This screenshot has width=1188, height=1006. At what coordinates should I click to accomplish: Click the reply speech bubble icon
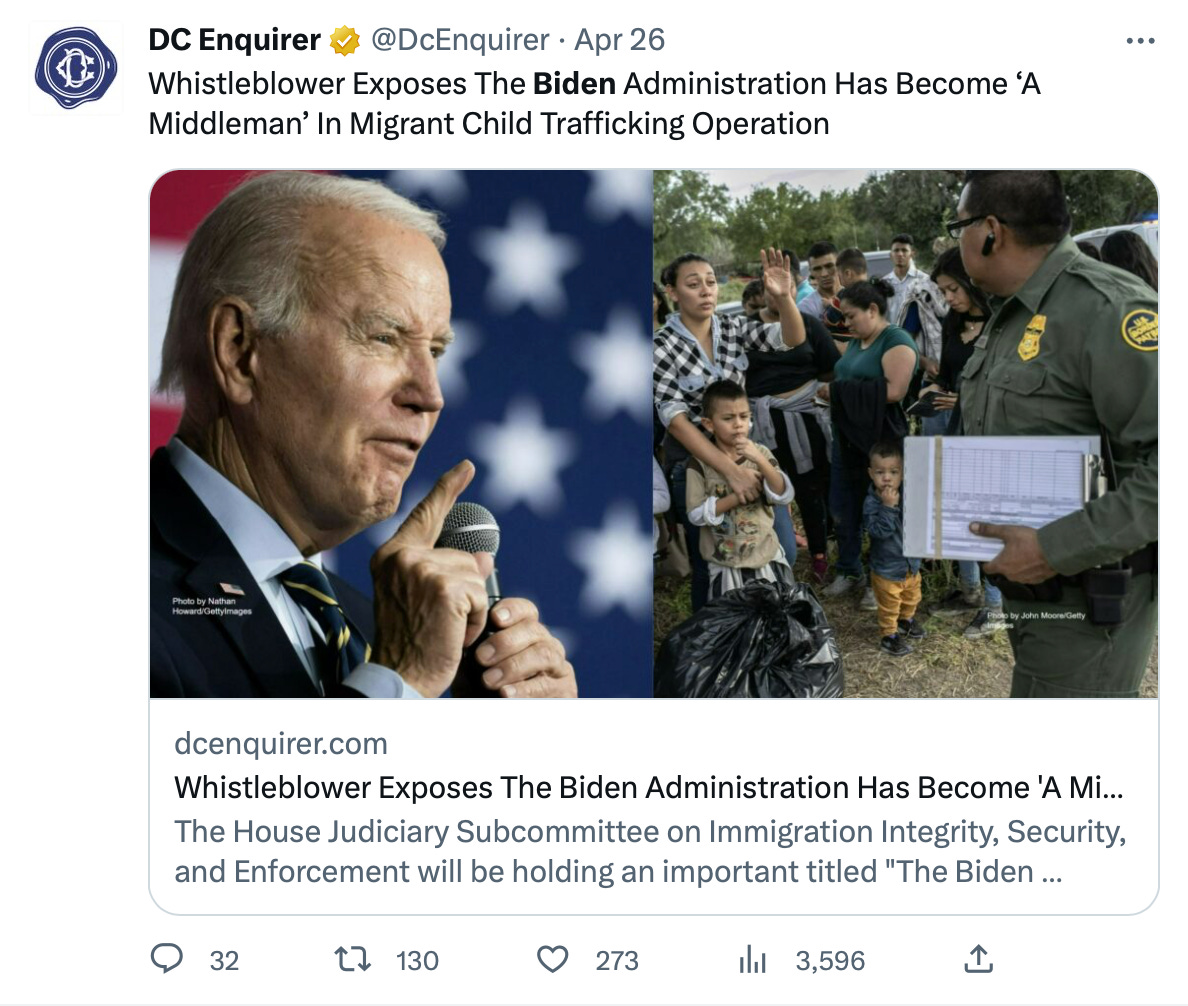point(166,960)
